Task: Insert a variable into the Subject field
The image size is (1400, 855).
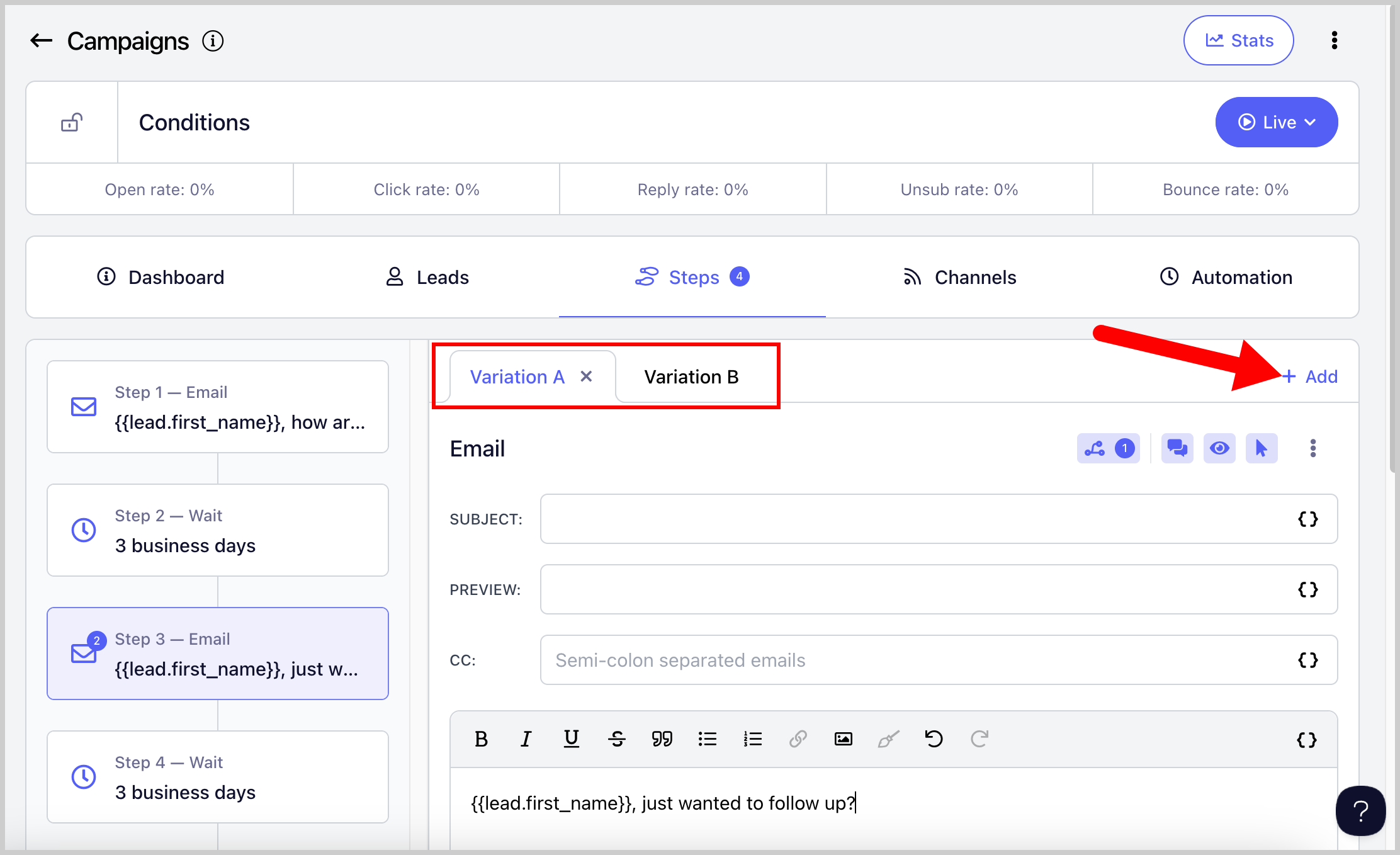Action: tap(1307, 519)
